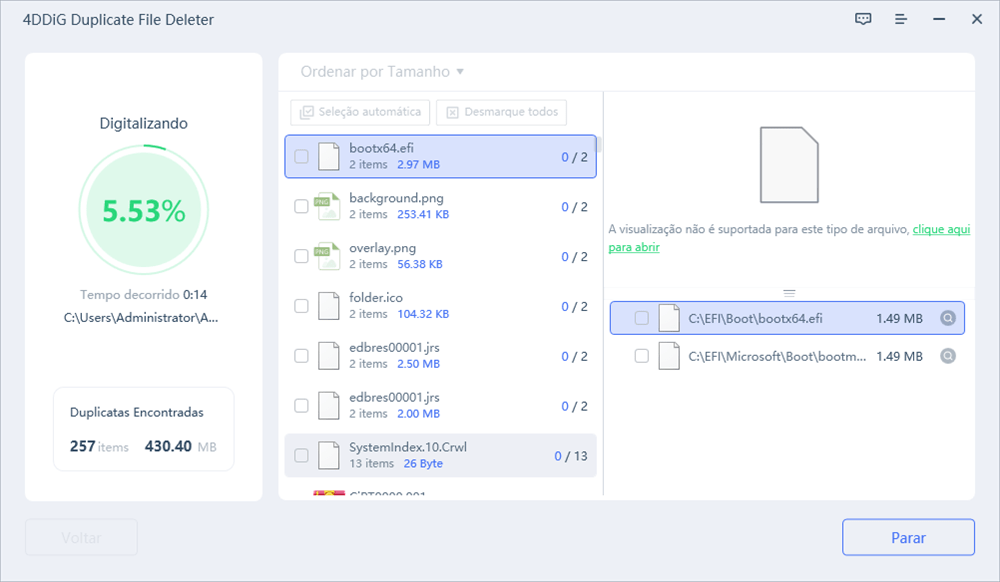The width and height of the screenshot is (1000, 582).
Task: Close the 4DDiG Duplicate File Deleter window
Action: point(976,19)
